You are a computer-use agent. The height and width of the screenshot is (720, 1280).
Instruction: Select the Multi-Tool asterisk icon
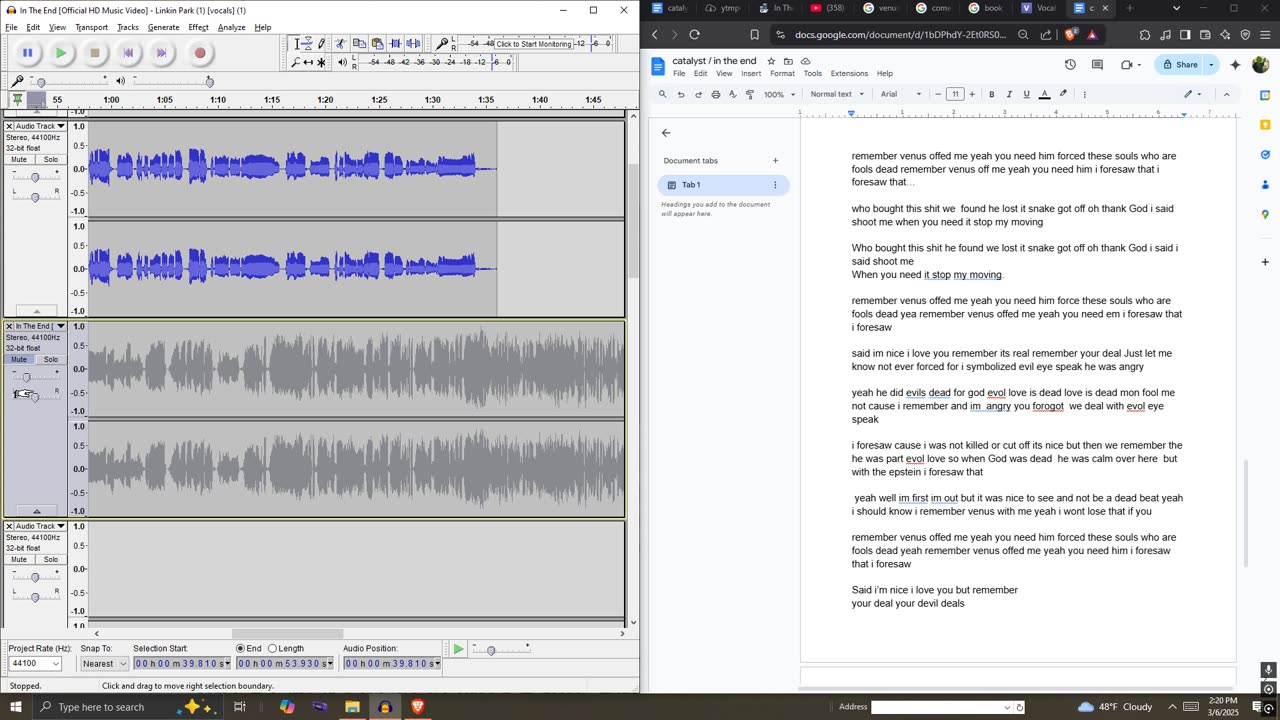[x=321, y=62]
